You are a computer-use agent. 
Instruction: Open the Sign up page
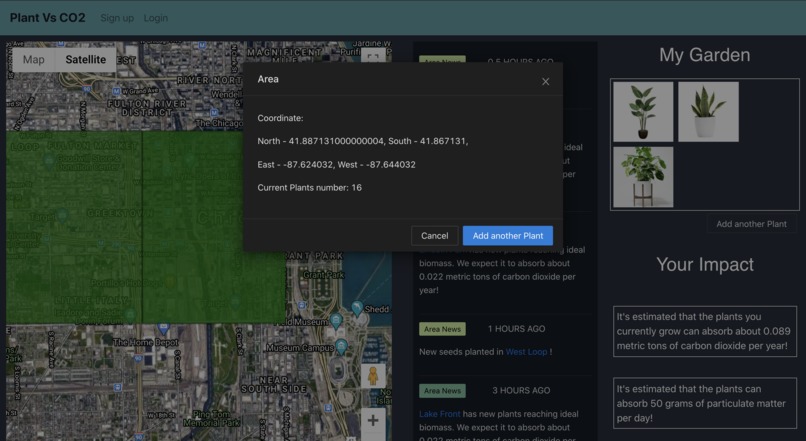[x=117, y=18]
